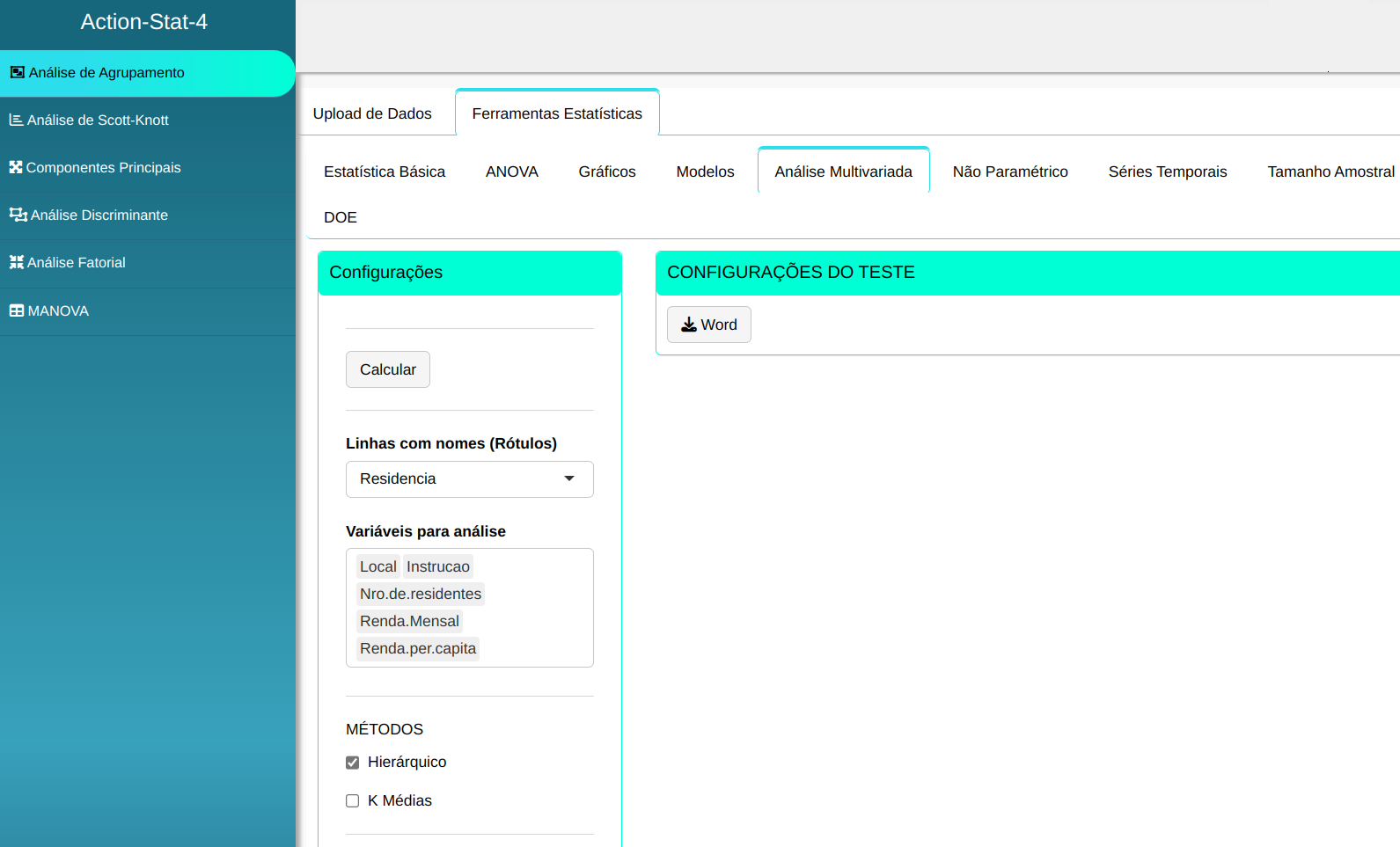This screenshot has height=847, width=1400.
Task: Click the Análise Discriminante sidebar icon
Action: (18, 215)
